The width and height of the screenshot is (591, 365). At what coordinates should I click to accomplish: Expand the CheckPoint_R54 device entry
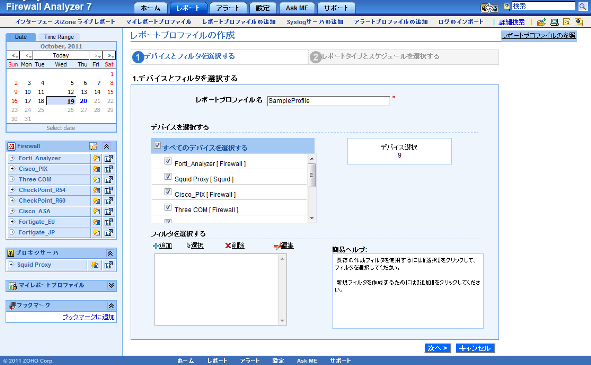(x=12, y=190)
